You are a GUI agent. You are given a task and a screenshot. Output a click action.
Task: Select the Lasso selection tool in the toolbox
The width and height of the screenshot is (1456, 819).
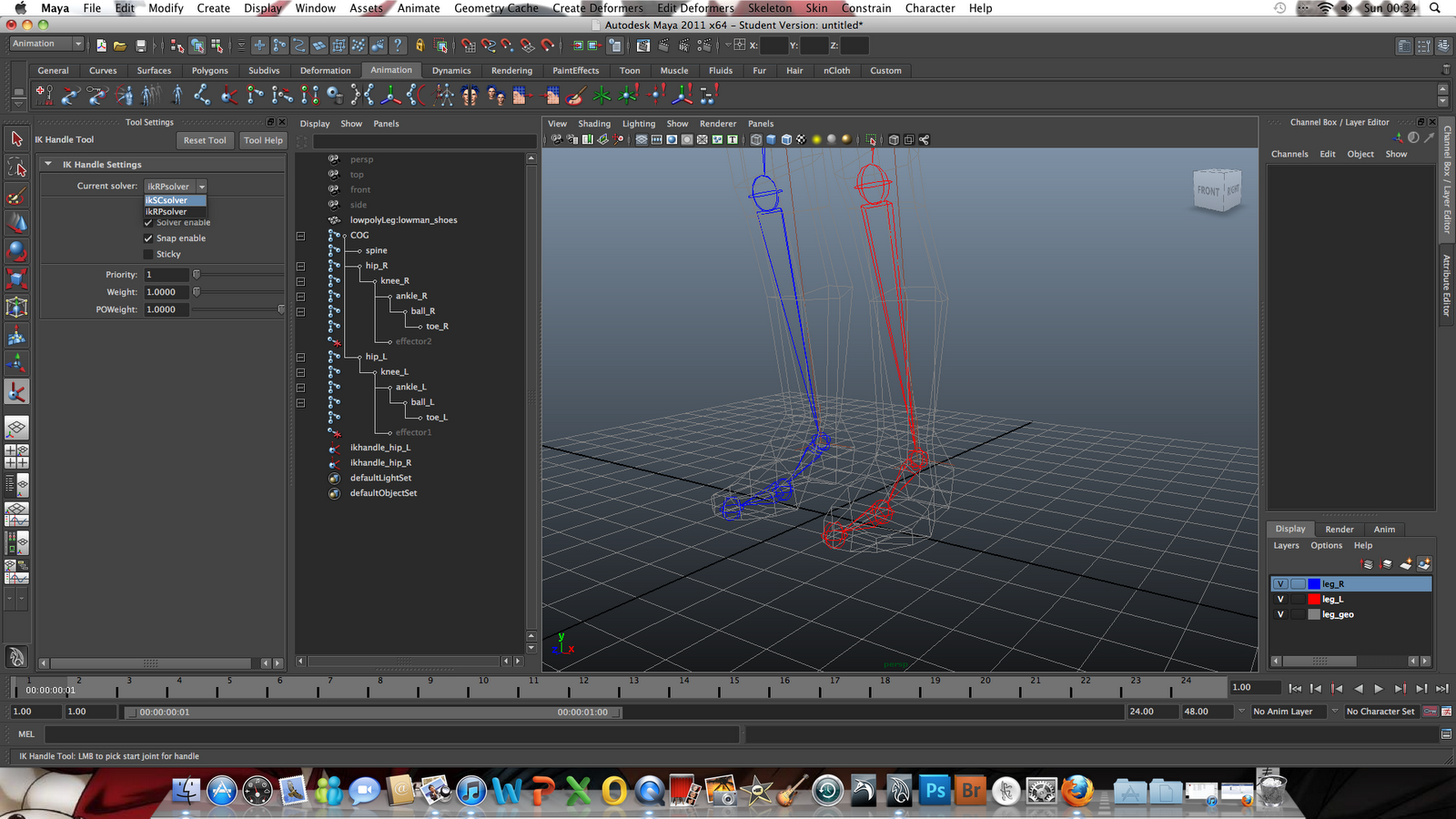16,167
